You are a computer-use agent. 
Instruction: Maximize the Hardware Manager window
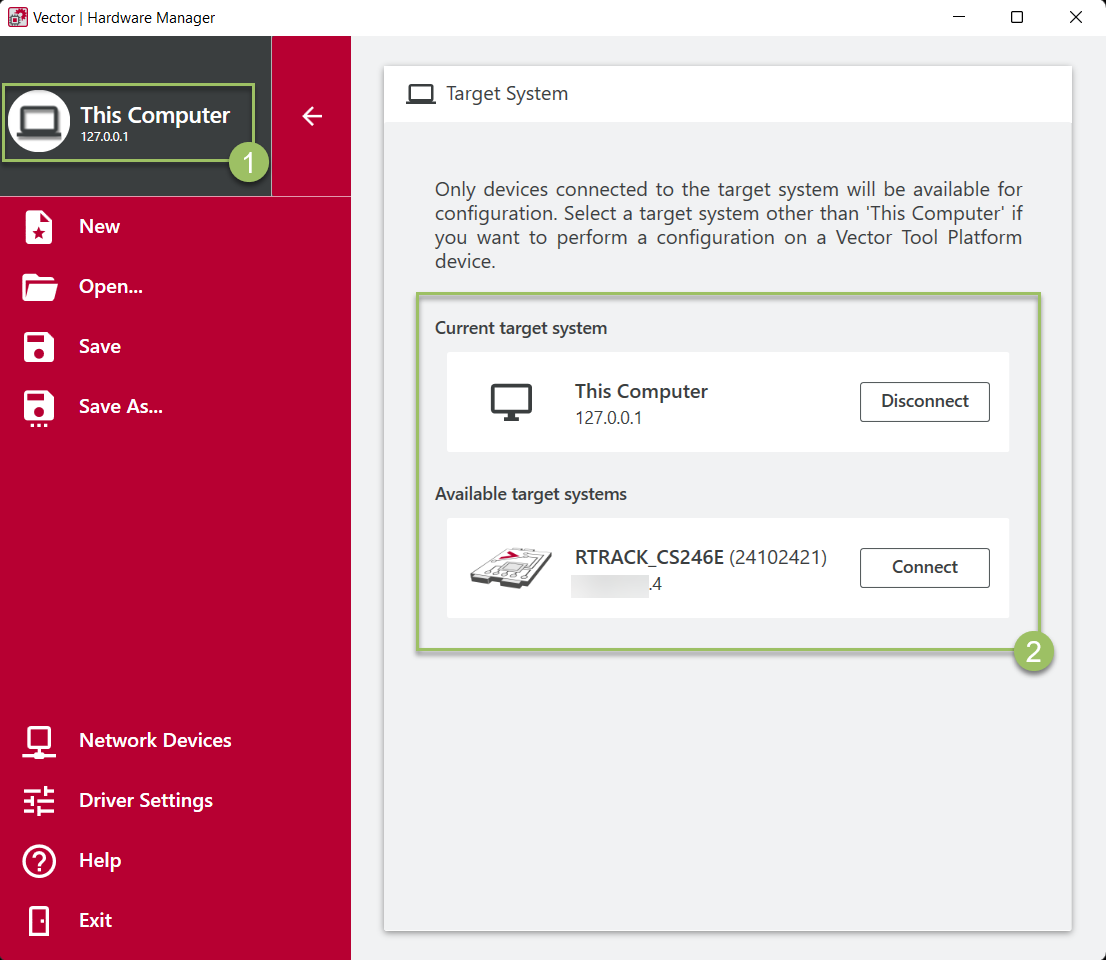1017,18
